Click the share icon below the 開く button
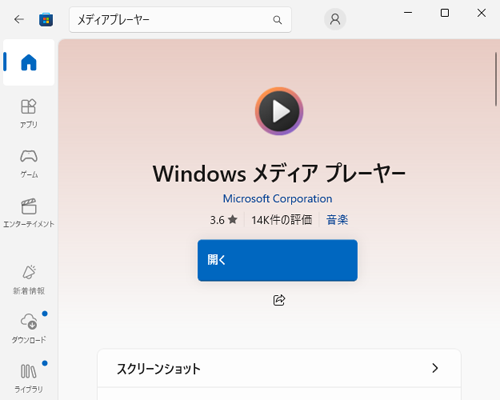Image resolution: width=500 pixels, height=400 pixels. pyautogui.click(x=279, y=300)
